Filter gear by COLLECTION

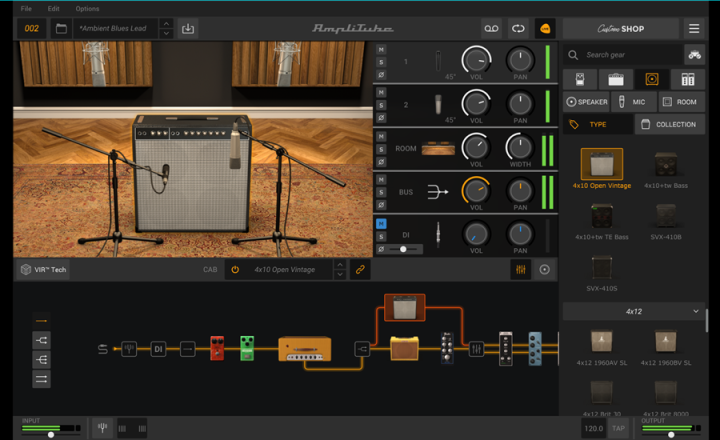point(669,124)
